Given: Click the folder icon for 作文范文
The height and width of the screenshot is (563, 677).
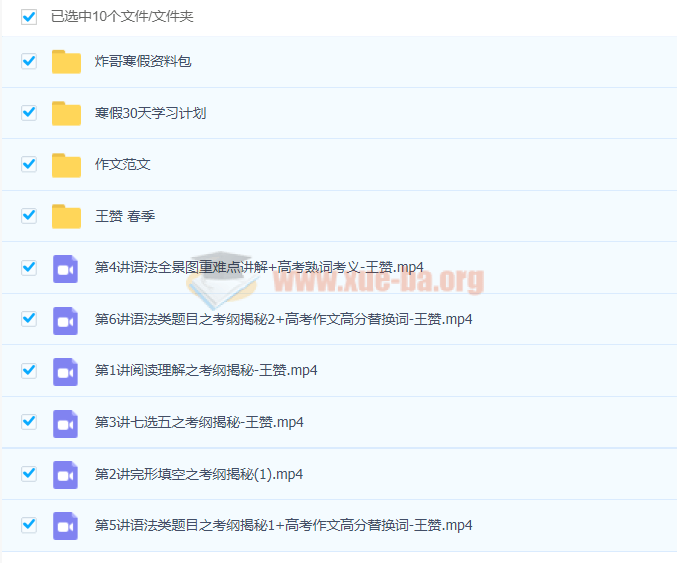Looking at the screenshot, I should (x=66, y=165).
